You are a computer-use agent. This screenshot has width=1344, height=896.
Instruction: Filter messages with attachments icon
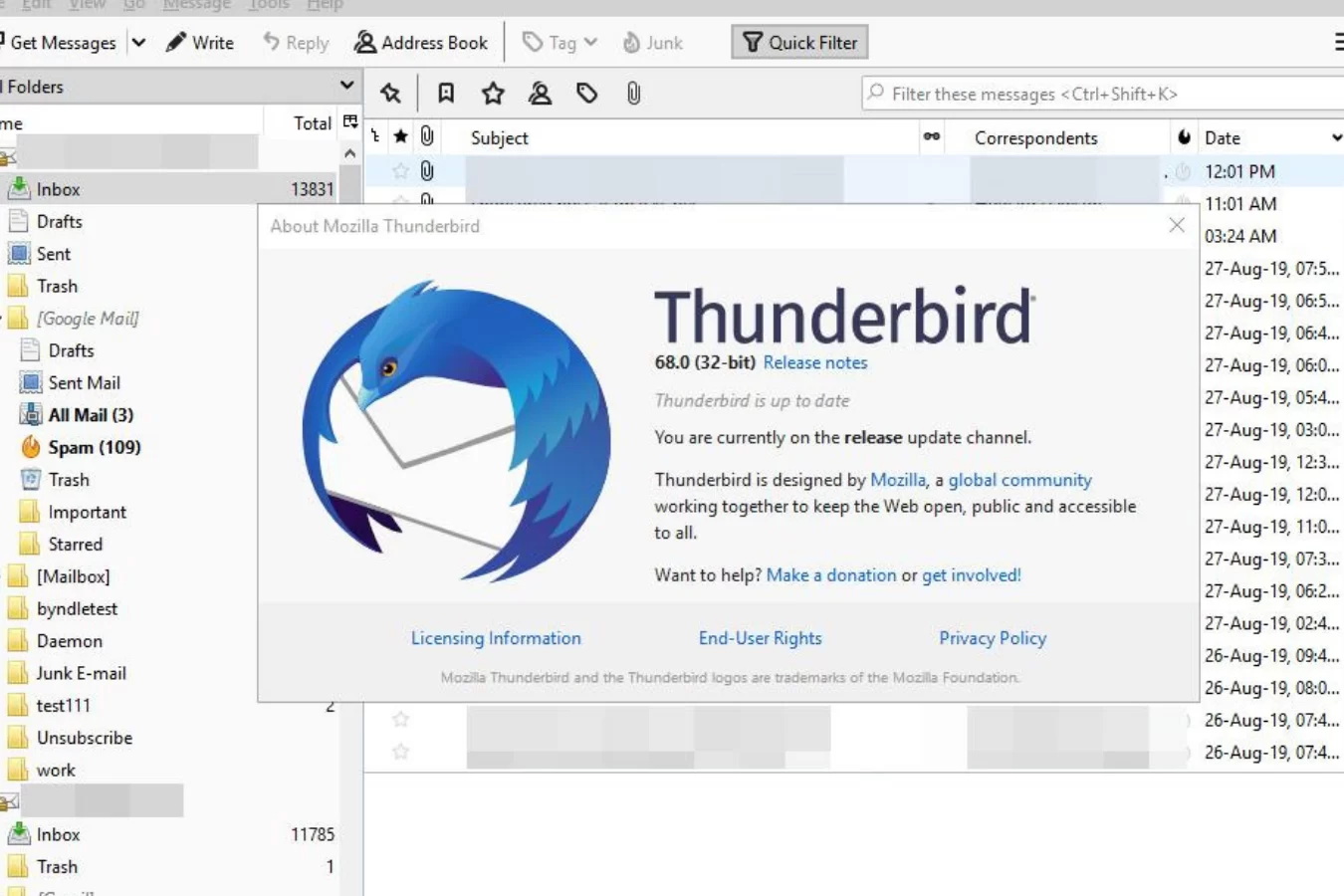[633, 94]
